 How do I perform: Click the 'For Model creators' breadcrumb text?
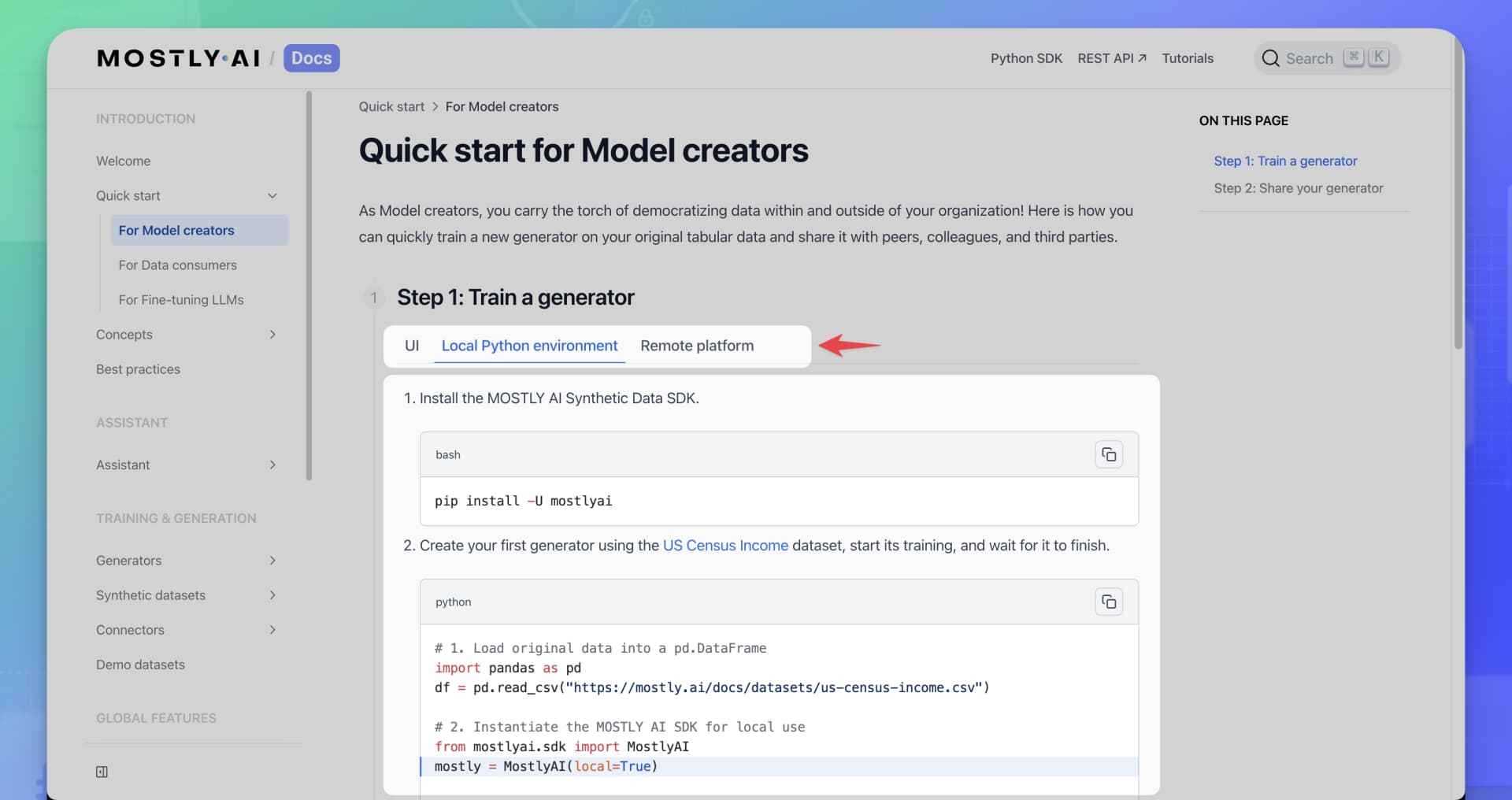pyautogui.click(x=502, y=106)
